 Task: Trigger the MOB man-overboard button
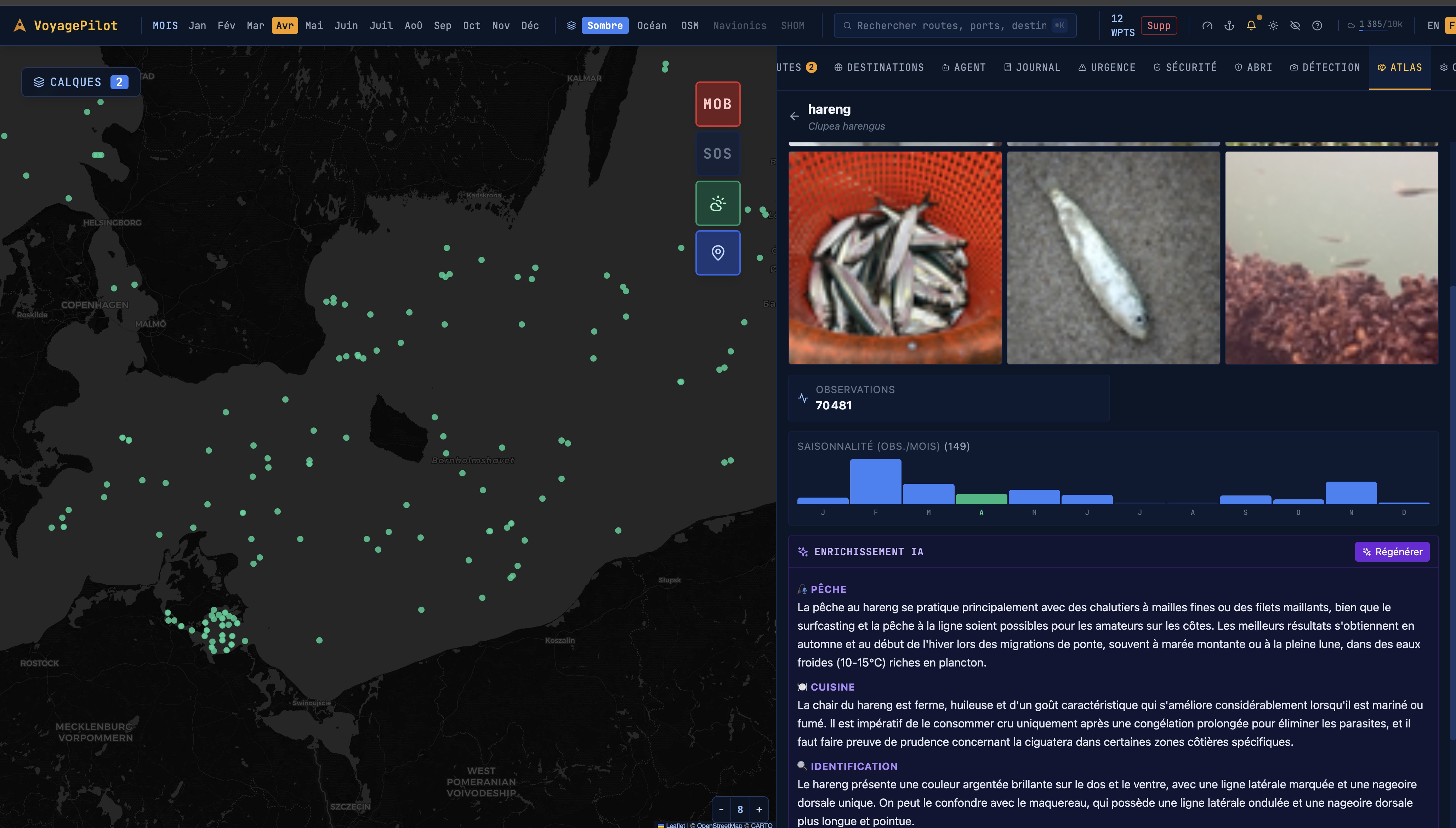point(717,104)
